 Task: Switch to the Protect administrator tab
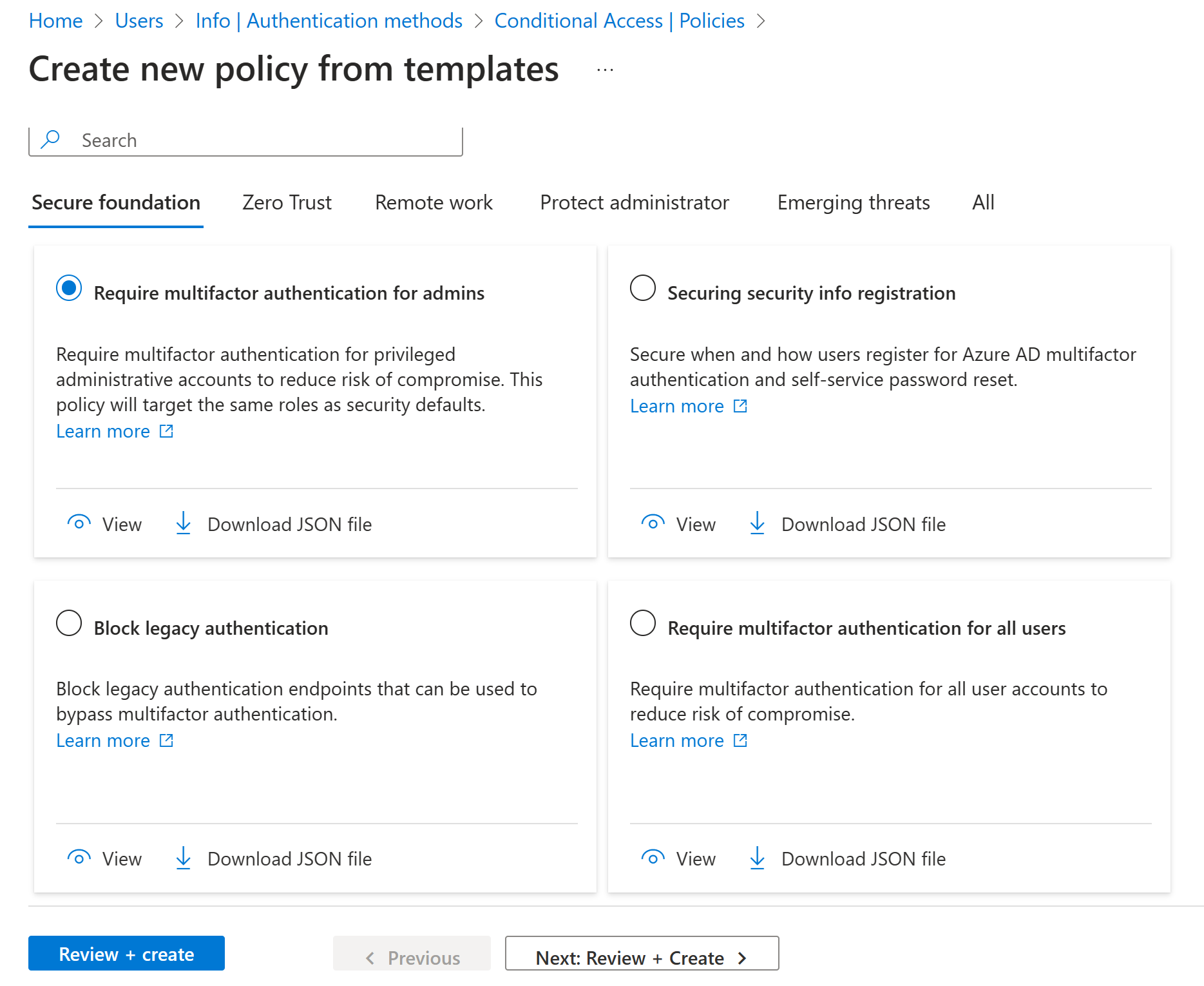[x=634, y=202]
